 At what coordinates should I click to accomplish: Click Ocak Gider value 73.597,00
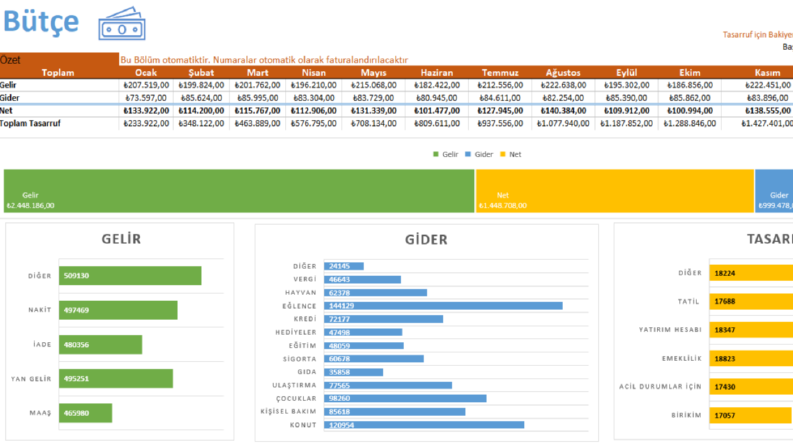click(x=146, y=98)
